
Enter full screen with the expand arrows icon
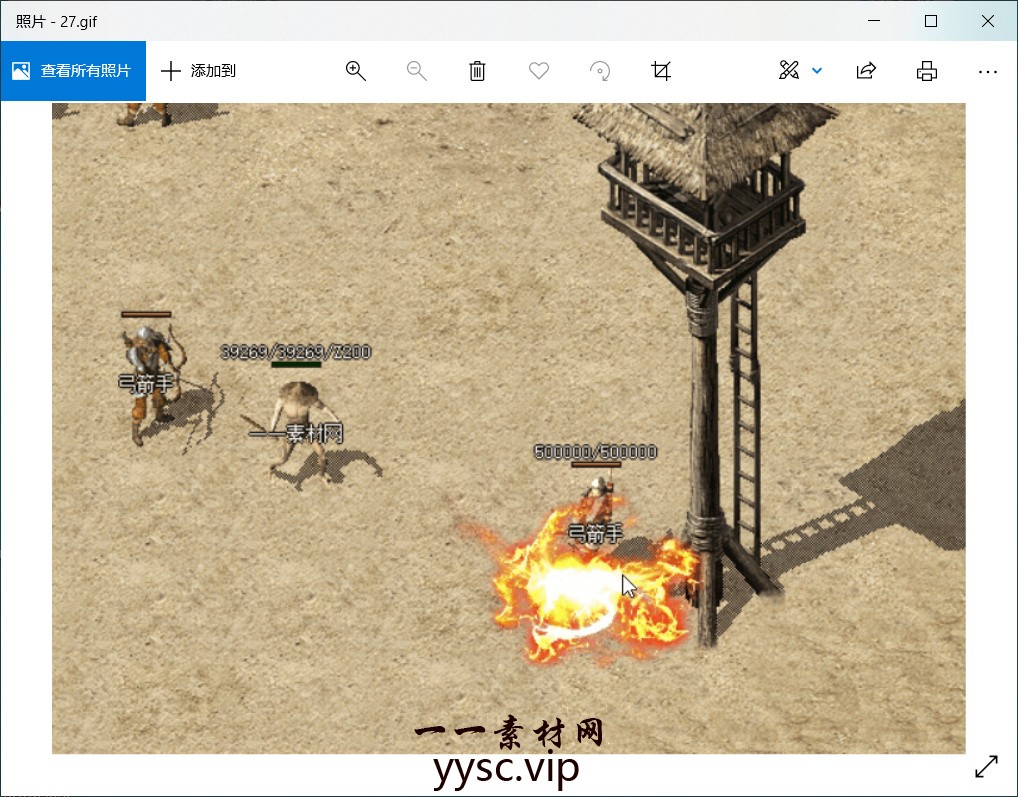986,766
